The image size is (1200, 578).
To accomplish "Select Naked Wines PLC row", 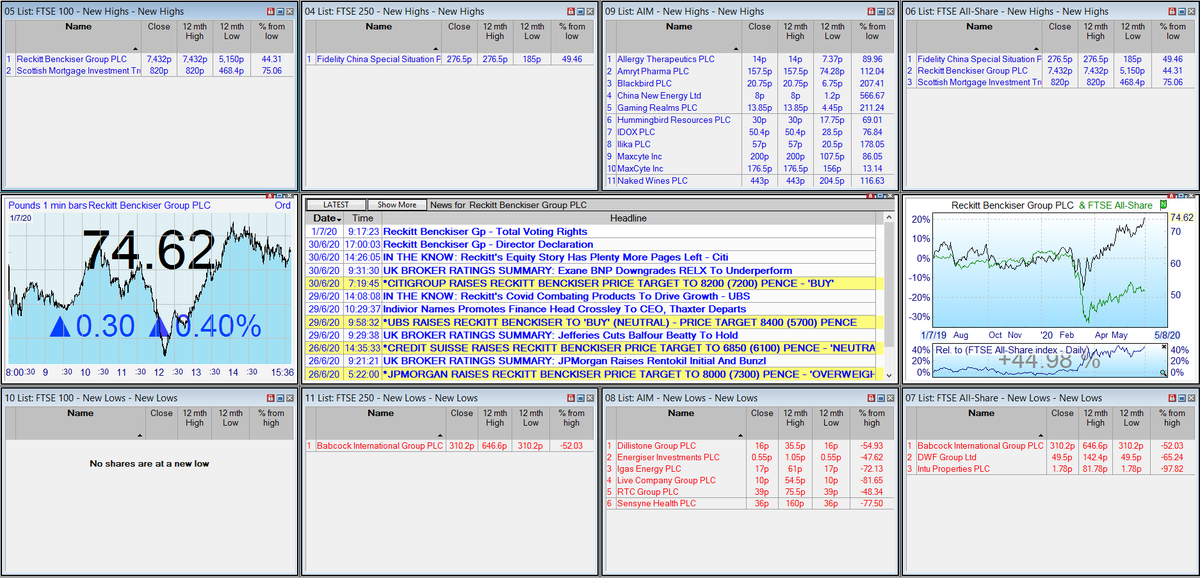I will point(750,181).
